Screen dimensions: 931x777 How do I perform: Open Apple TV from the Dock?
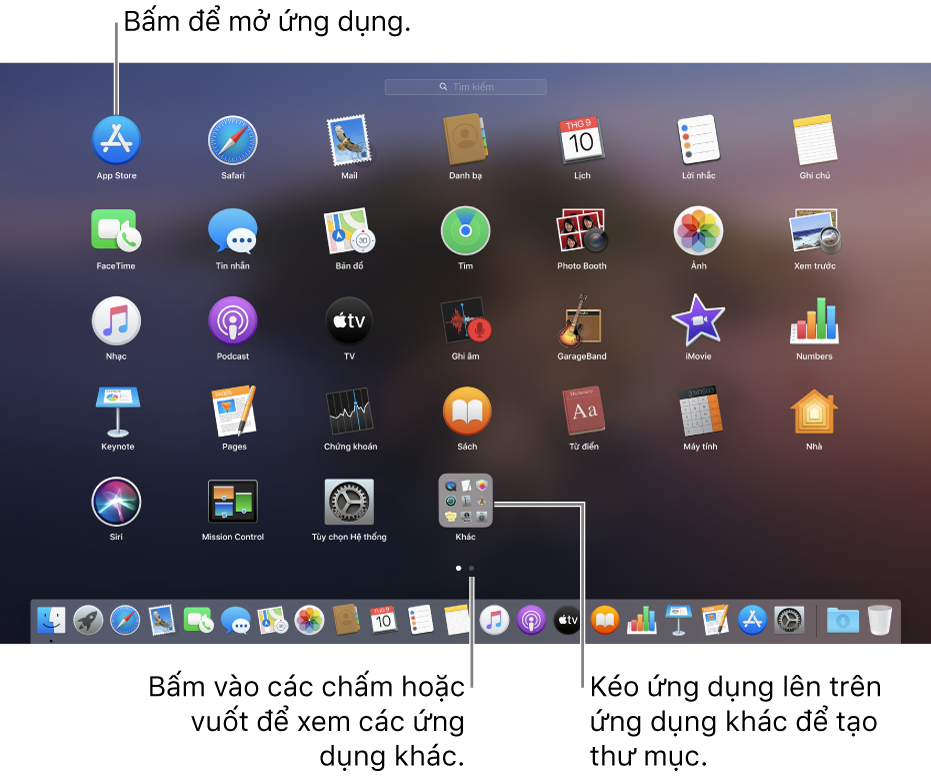(x=568, y=620)
